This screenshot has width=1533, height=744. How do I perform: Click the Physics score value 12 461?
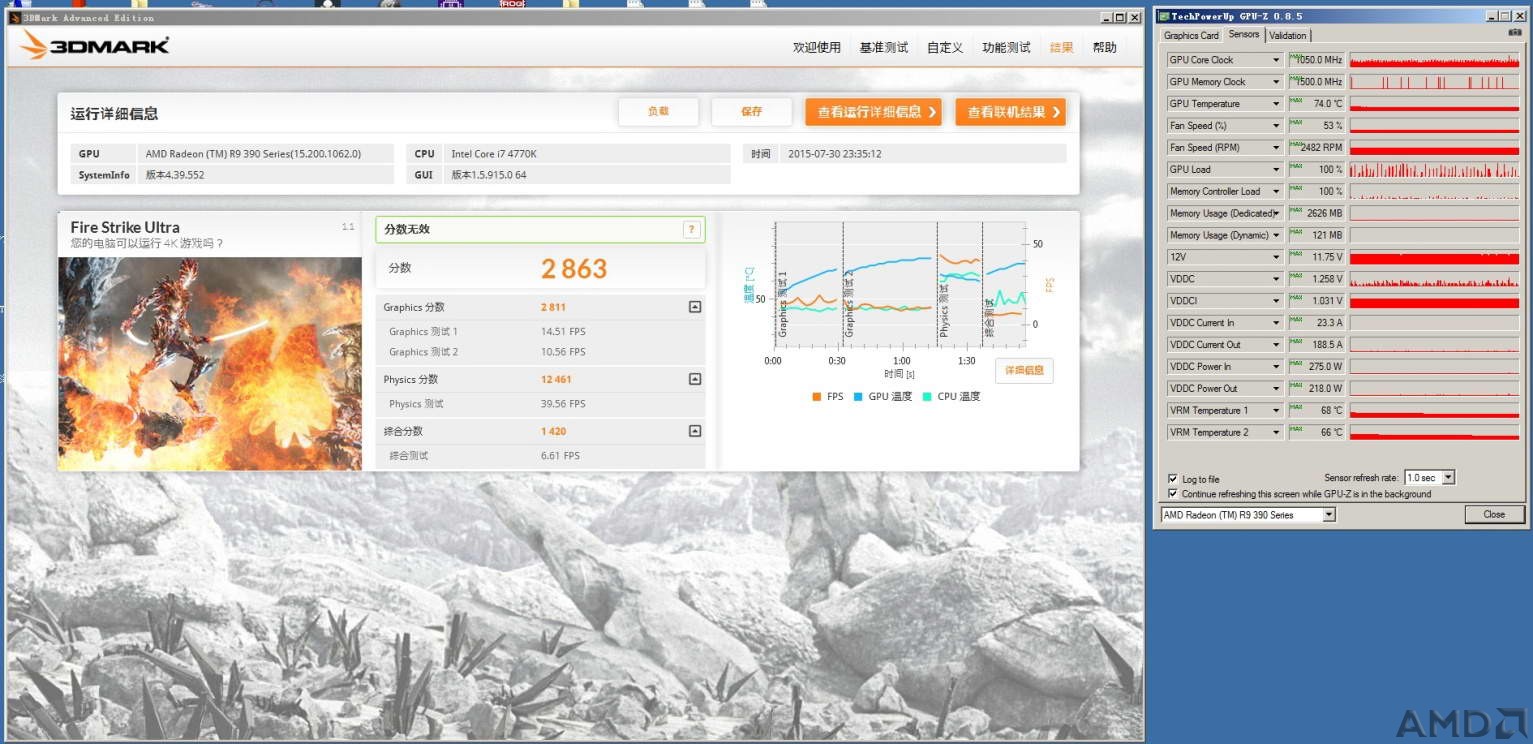point(556,380)
